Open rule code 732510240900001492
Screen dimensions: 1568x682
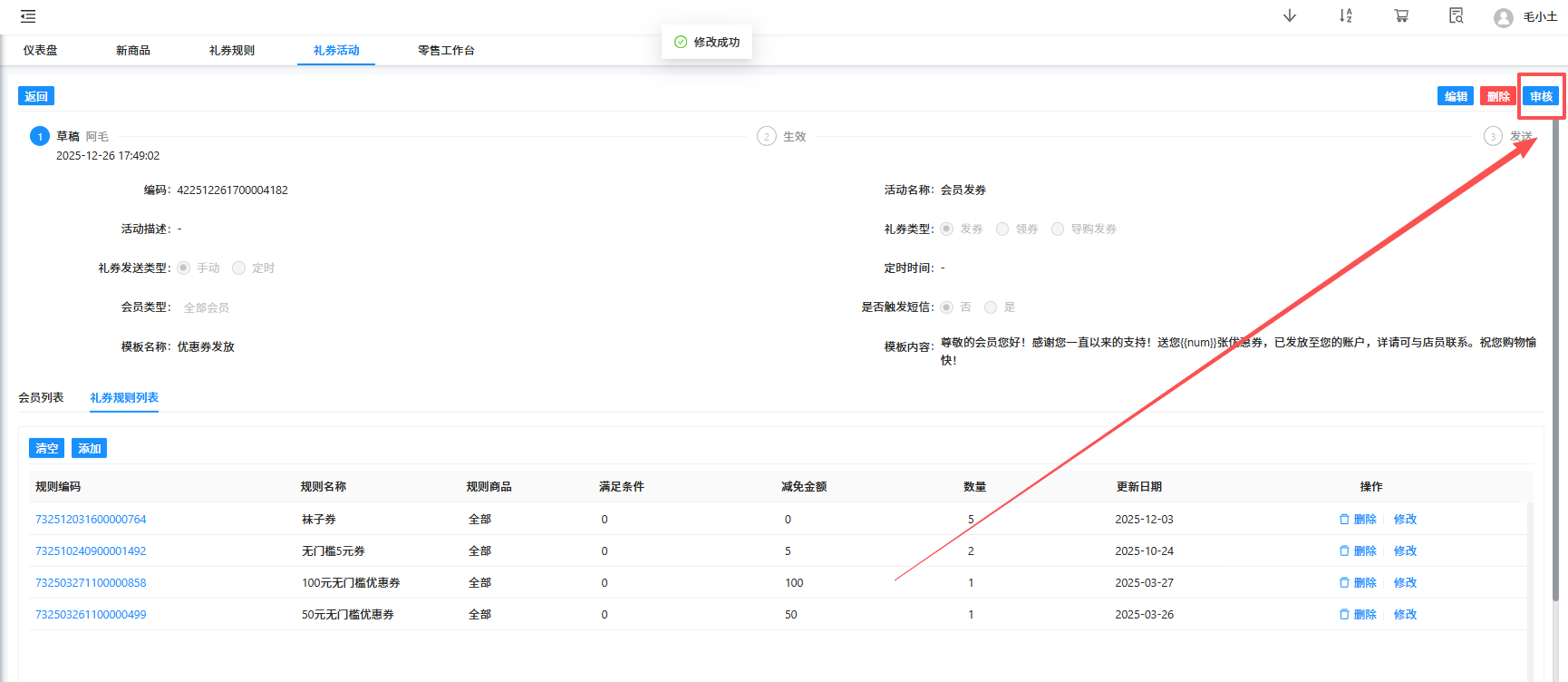(91, 551)
